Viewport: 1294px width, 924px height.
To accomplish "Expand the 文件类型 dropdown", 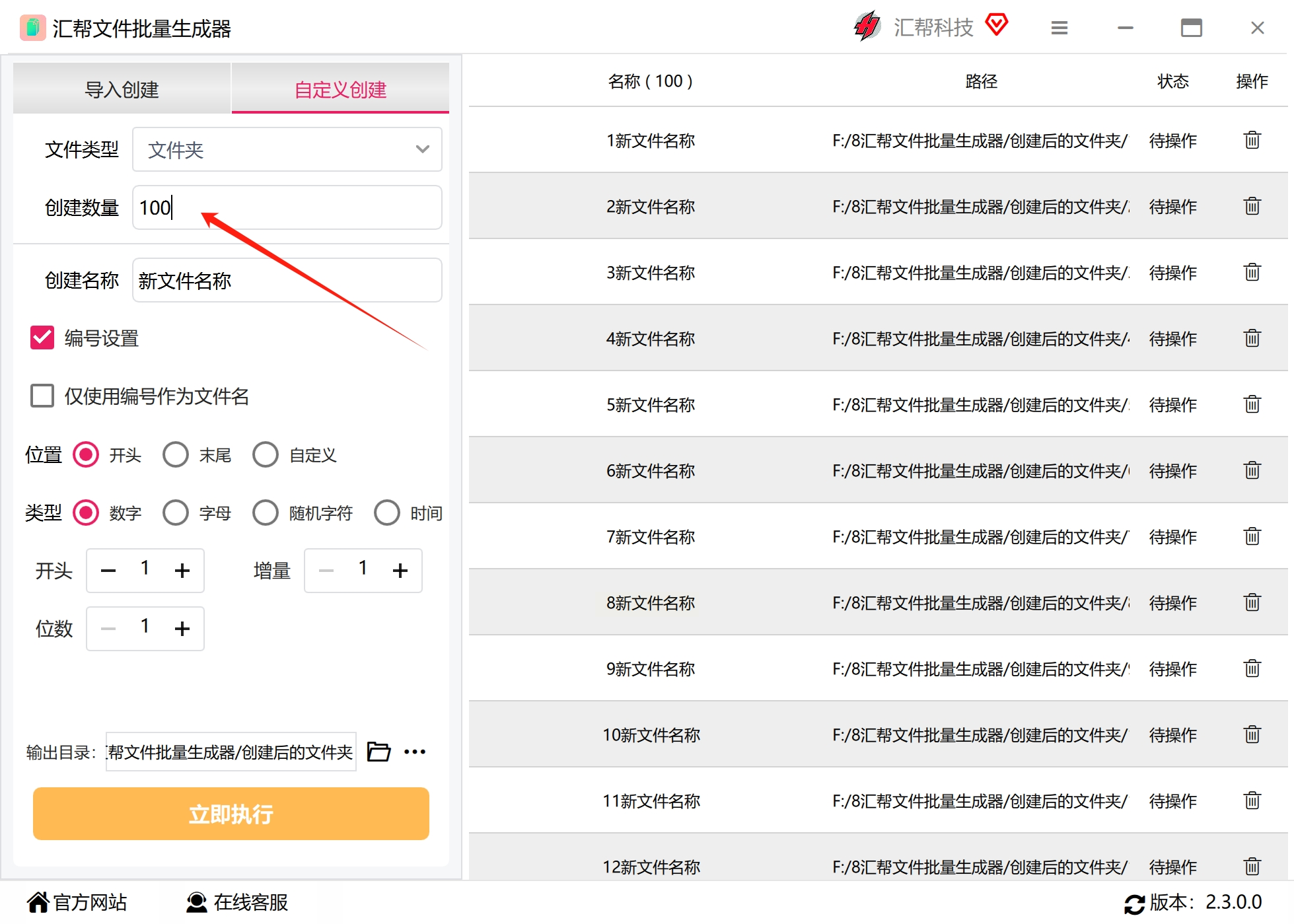I will [x=287, y=149].
